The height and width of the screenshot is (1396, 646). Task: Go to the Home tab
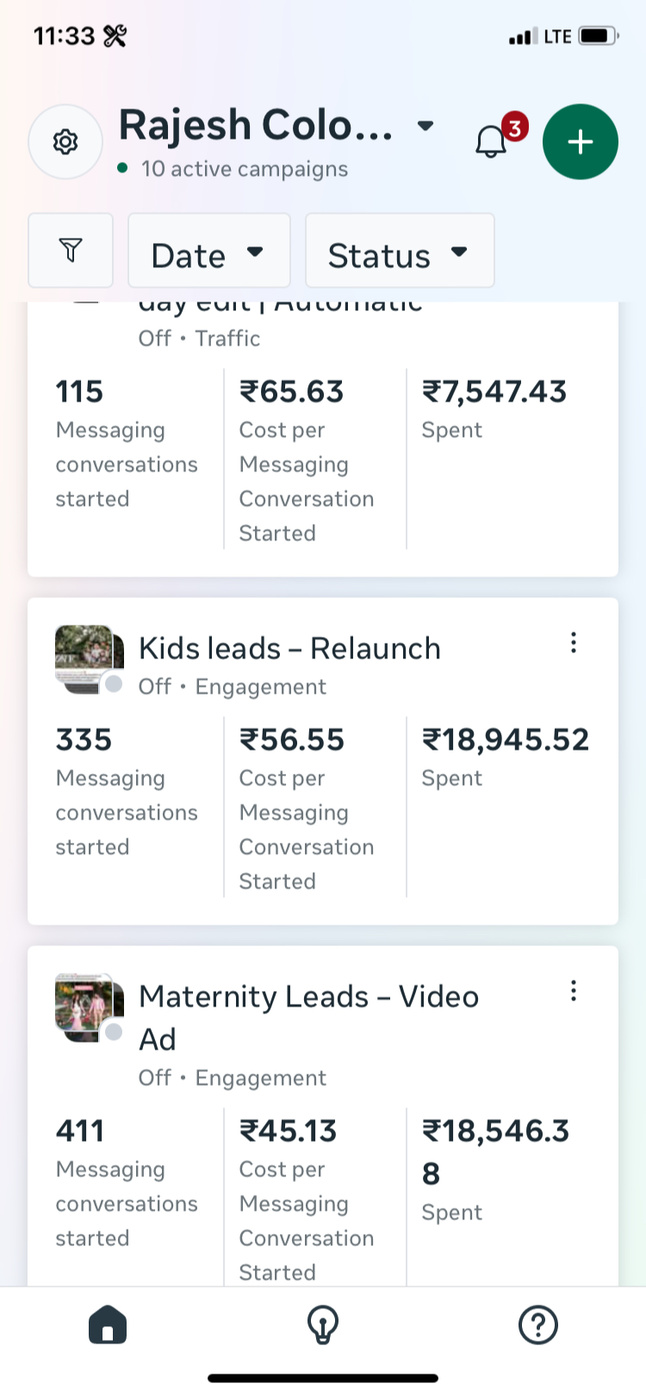click(108, 1326)
